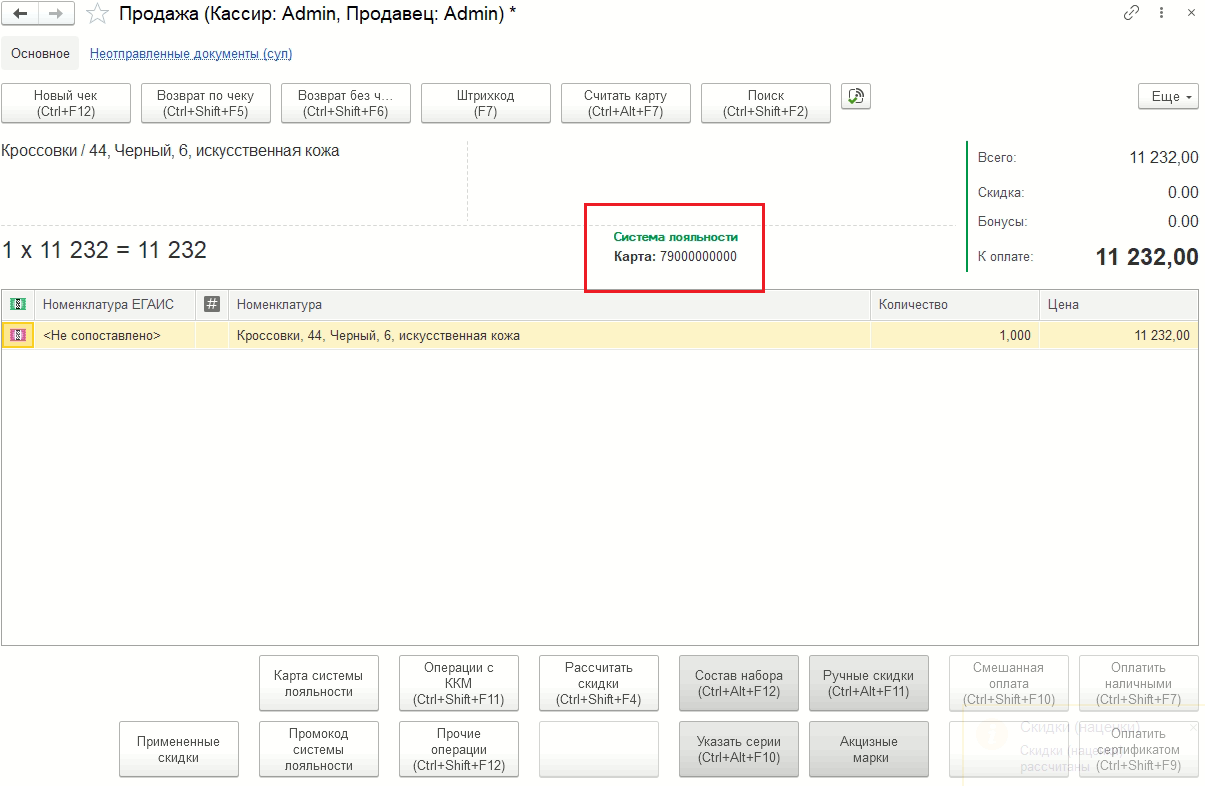The height and width of the screenshot is (786, 1205).
Task: Open the Неотправленные документы link
Action: click(191, 54)
